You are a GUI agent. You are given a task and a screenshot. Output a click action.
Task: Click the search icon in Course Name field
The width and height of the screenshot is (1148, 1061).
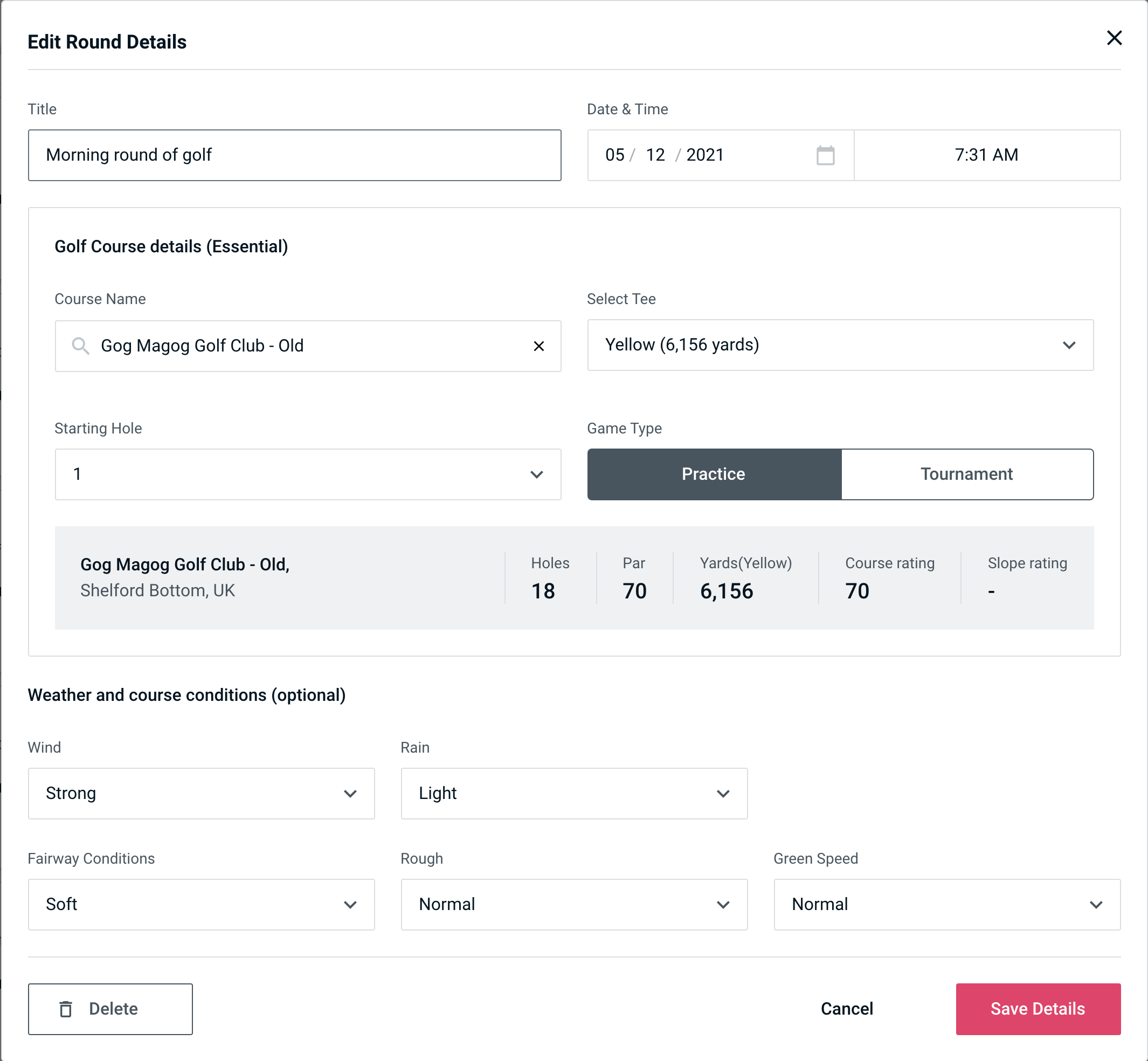(81, 345)
